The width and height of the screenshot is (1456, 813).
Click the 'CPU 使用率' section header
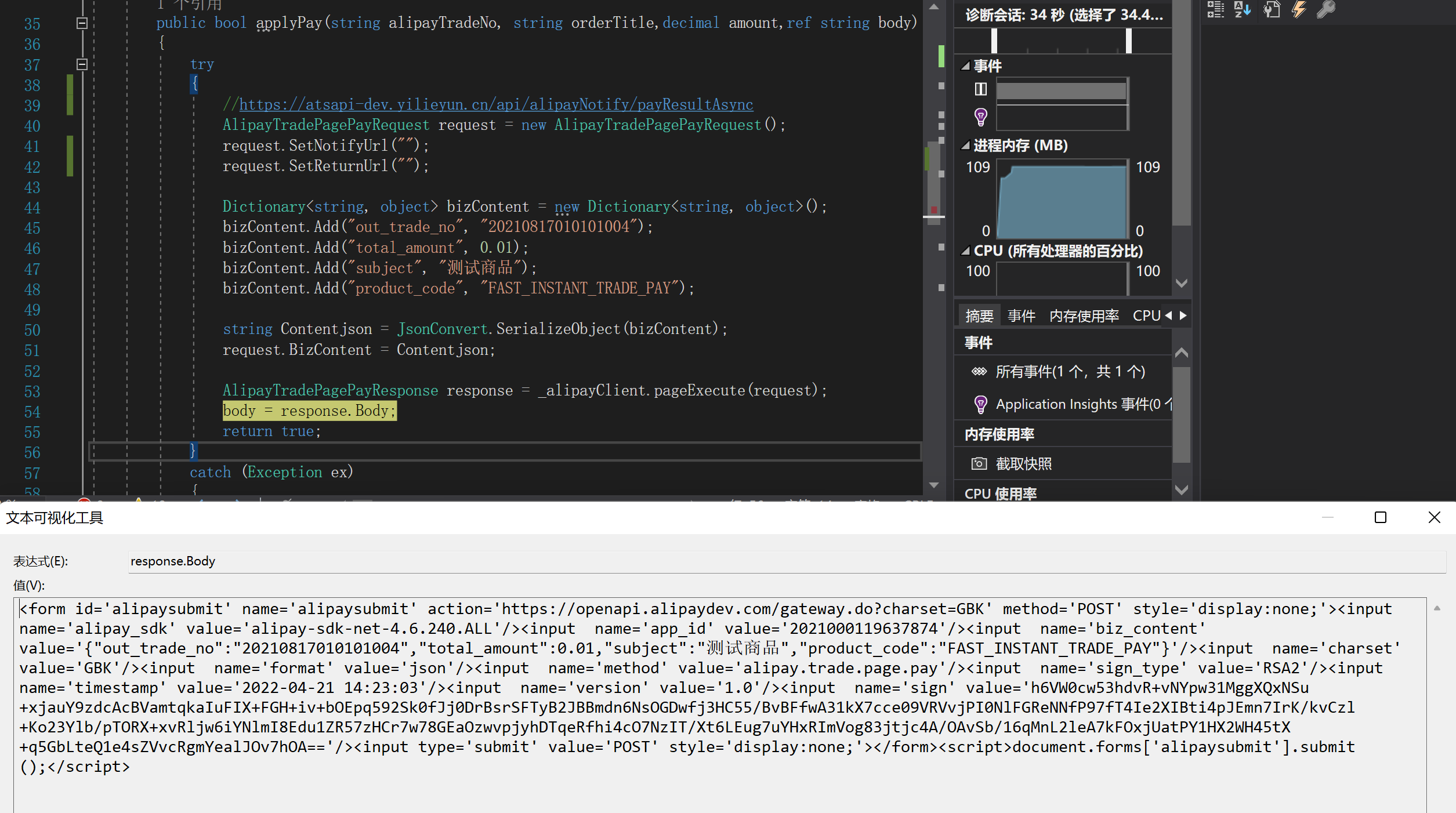pyautogui.click(x=1000, y=493)
